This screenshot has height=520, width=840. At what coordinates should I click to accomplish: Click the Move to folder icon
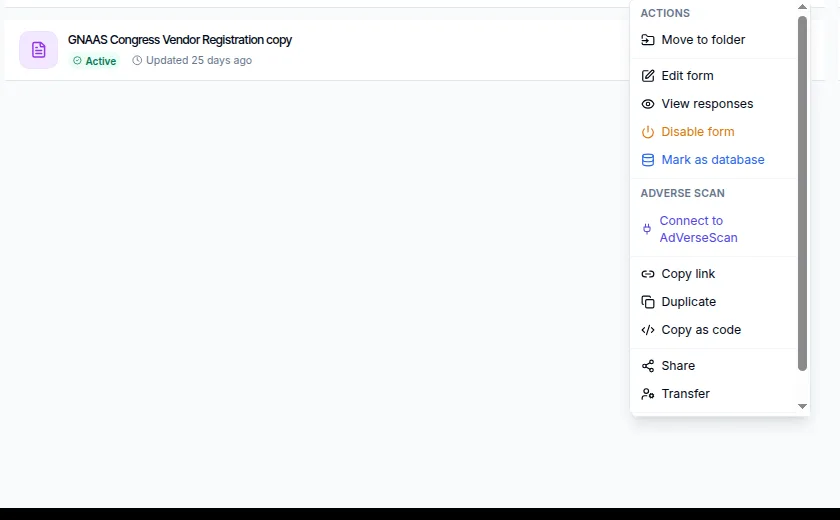click(x=648, y=40)
